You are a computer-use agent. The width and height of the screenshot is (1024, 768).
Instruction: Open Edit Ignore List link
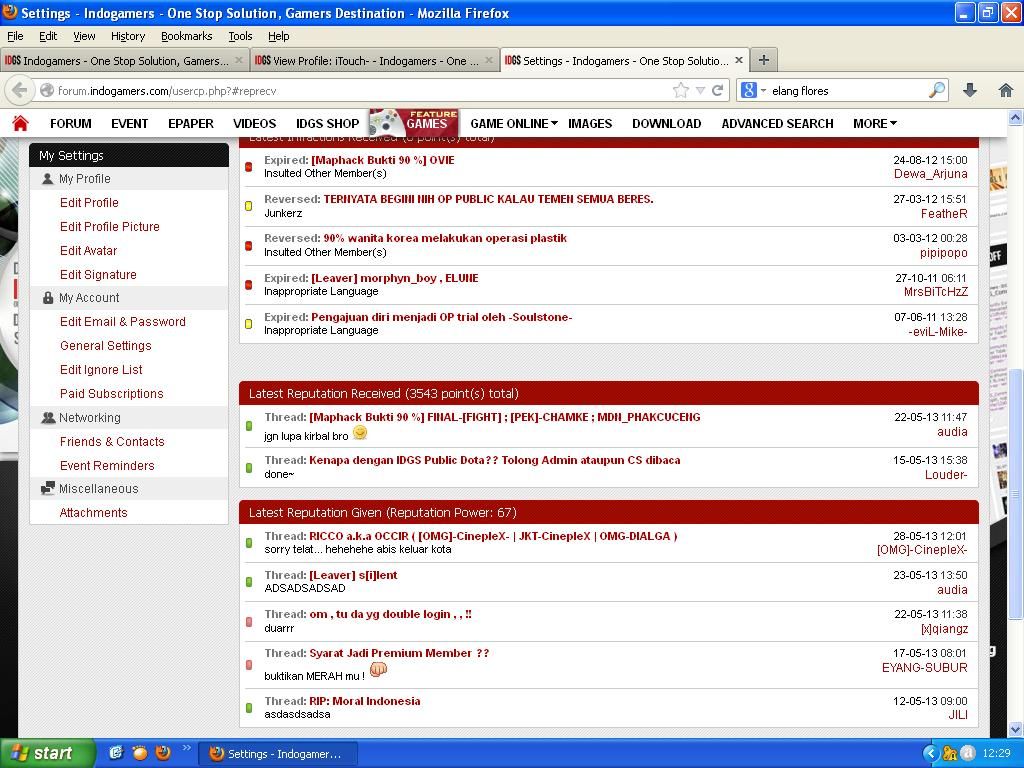pos(101,370)
